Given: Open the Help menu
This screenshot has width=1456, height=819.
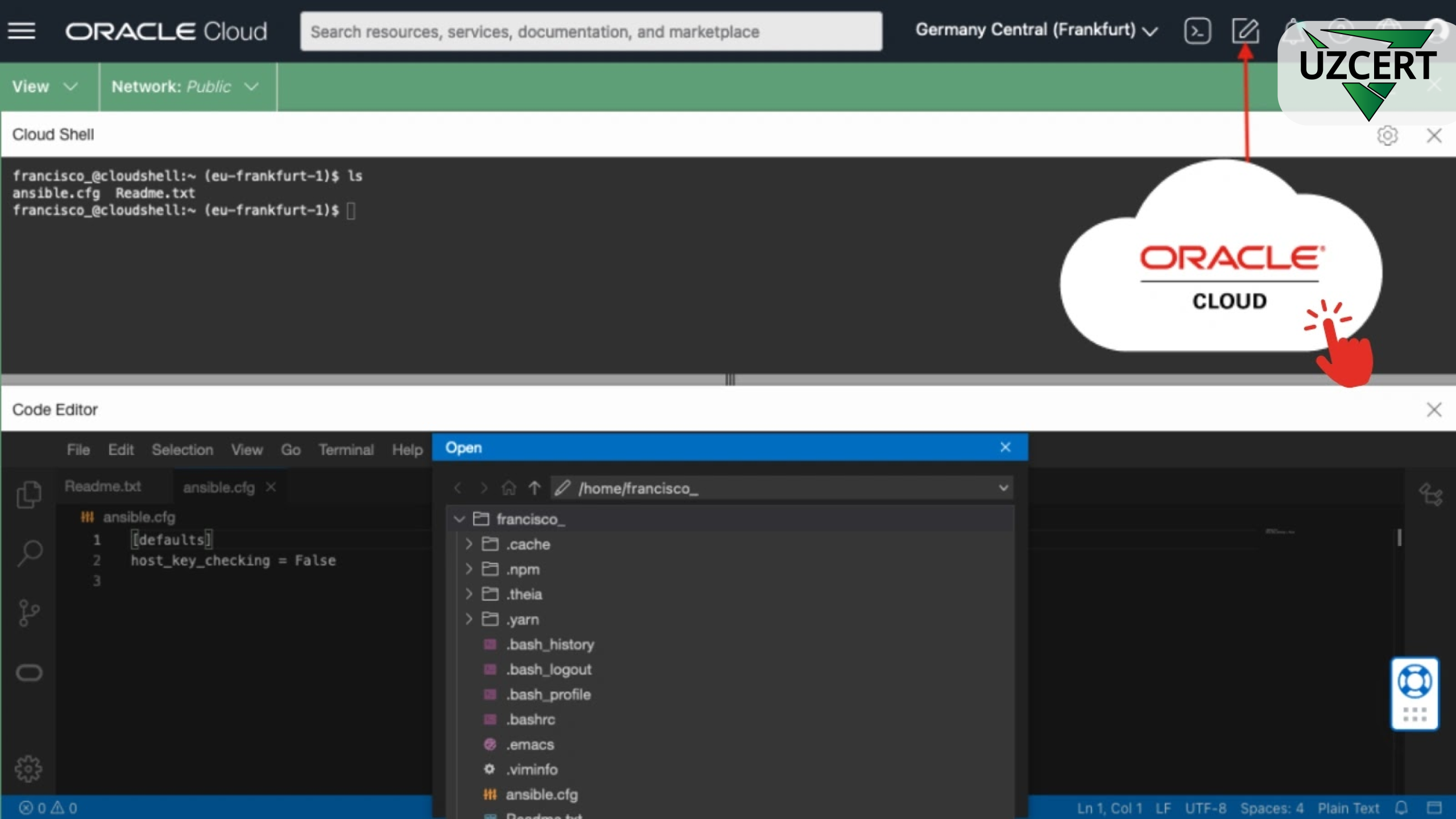Looking at the screenshot, I should pos(407,449).
